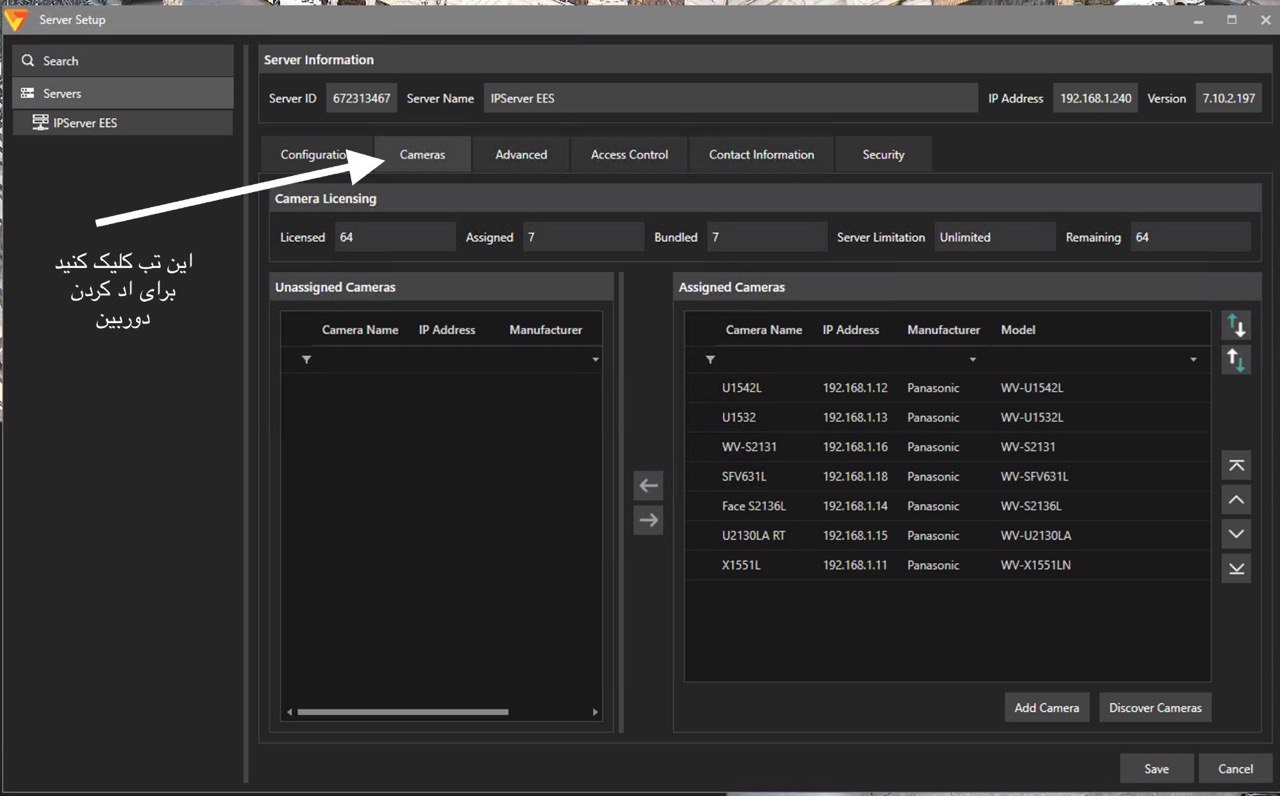
Task: Click right arrow to assign camera
Action: [x=649, y=520]
